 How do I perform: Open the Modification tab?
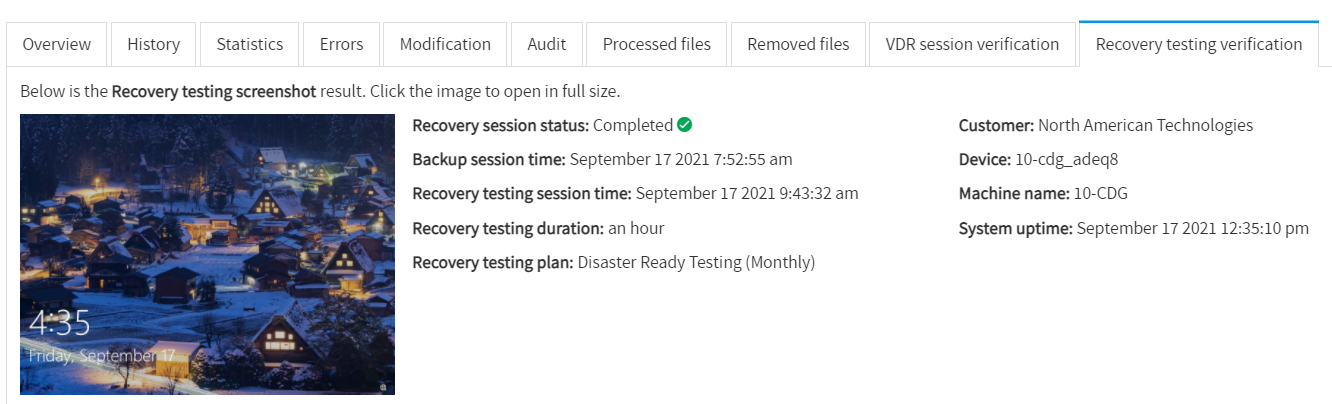pyautogui.click(x=445, y=44)
